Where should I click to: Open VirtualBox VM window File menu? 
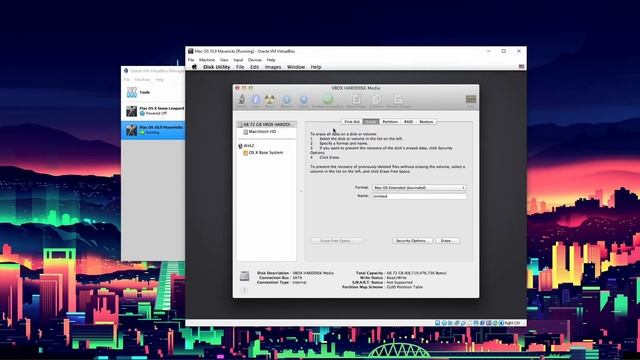191,60
